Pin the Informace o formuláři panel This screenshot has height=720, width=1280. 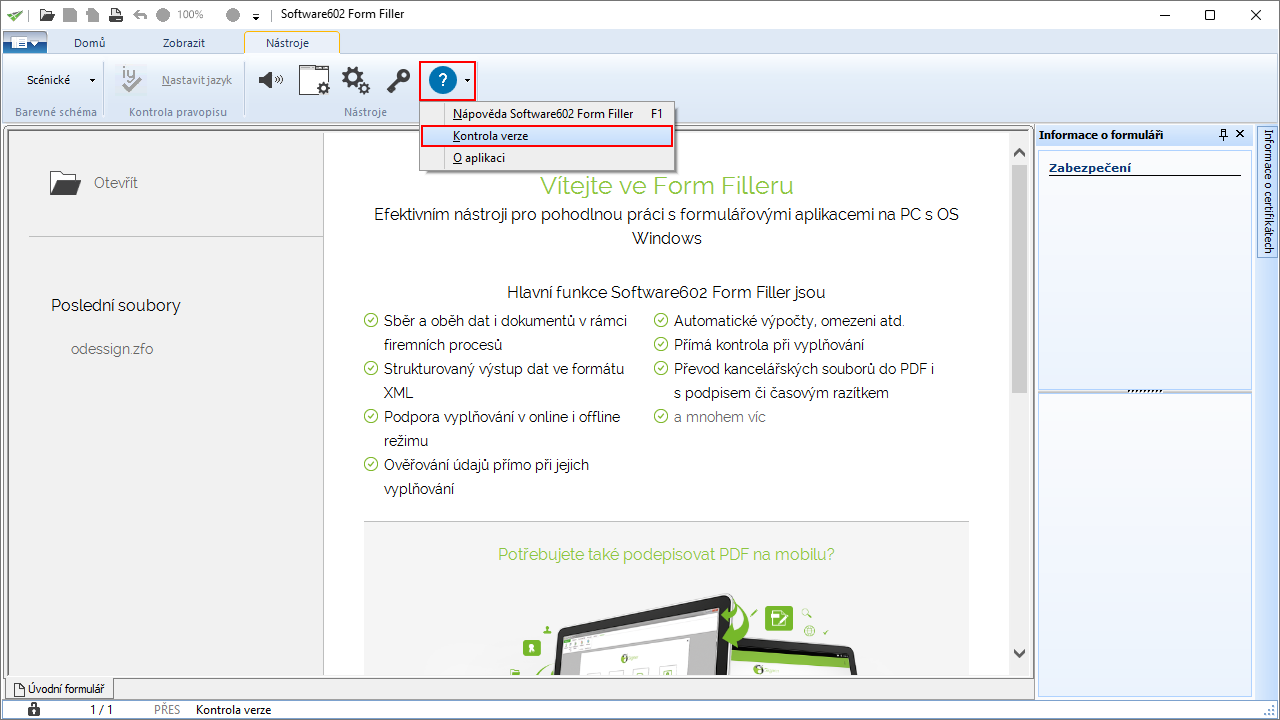coord(1223,134)
